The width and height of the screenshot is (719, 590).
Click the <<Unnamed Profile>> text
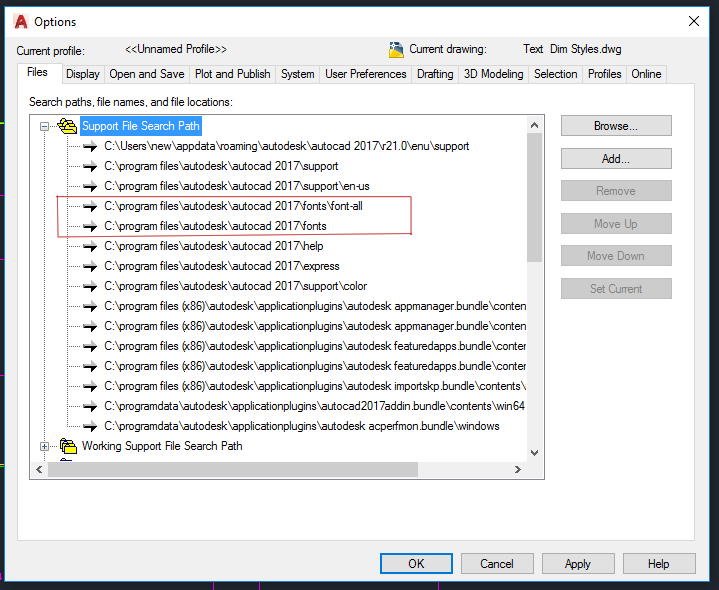pyautogui.click(x=176, y=49)
